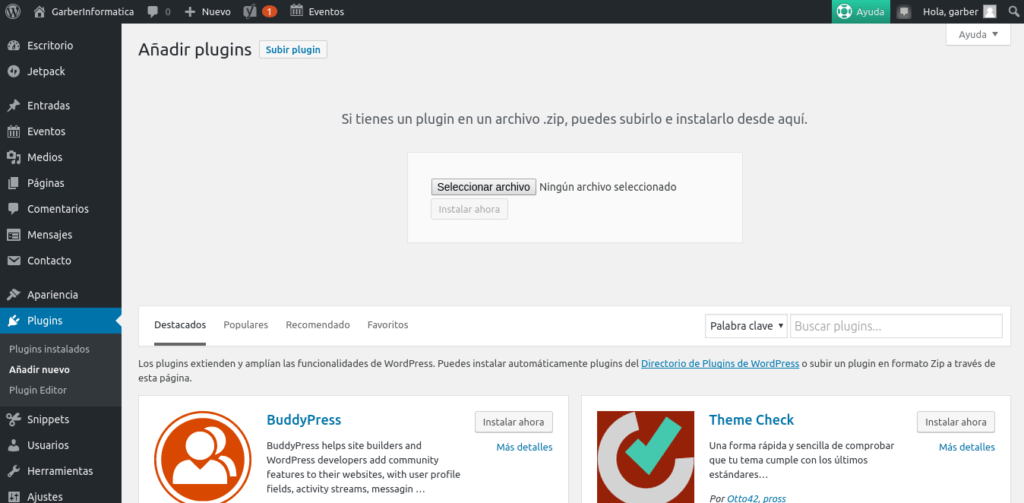This screenshot has height=503, width=1024.
Task: Click the Comentarios speech bubble icon in sidebar
Action: pyautogui.click(x=14, y=209)
